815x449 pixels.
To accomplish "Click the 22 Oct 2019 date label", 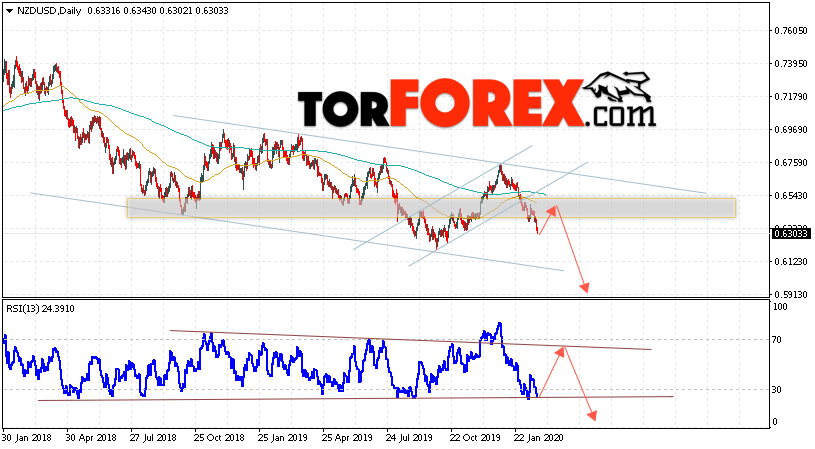I will (475, 438).
